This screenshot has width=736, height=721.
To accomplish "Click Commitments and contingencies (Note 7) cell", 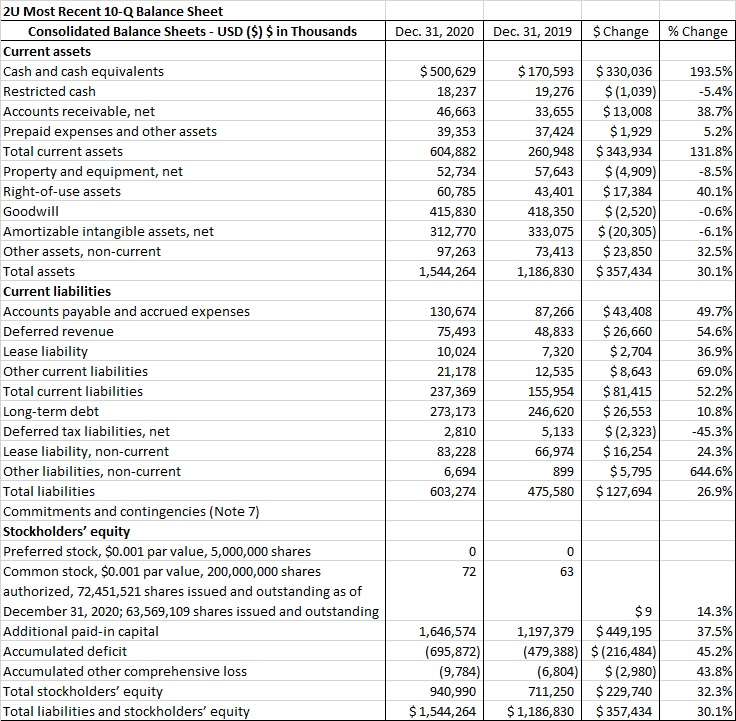I will pos(193,512).
